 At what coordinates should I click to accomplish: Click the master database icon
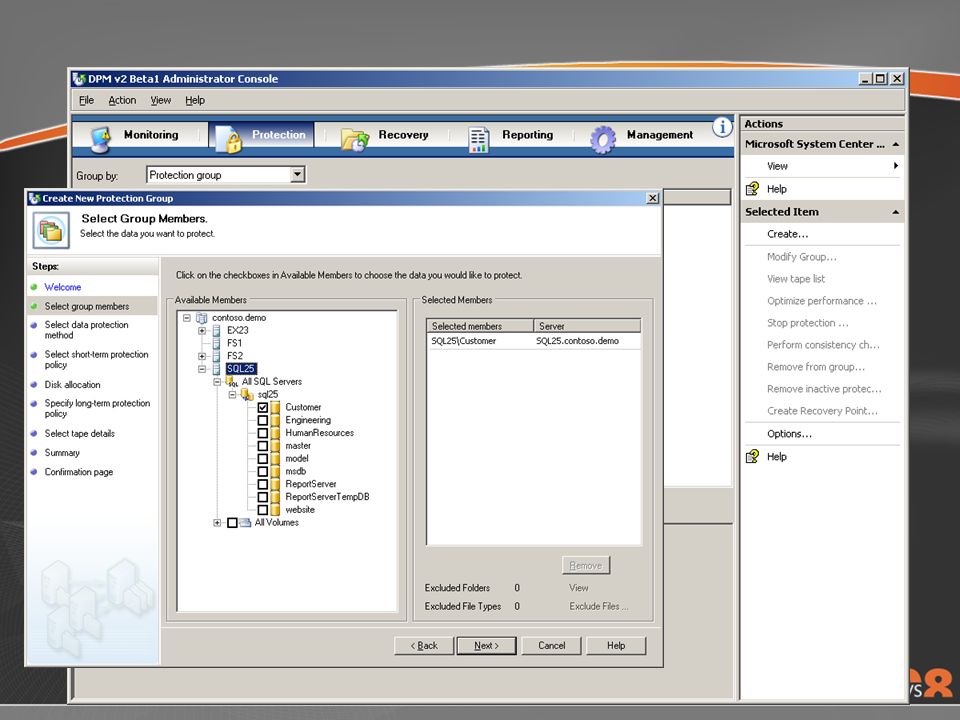pyautogui.click(x=275, y=446)
